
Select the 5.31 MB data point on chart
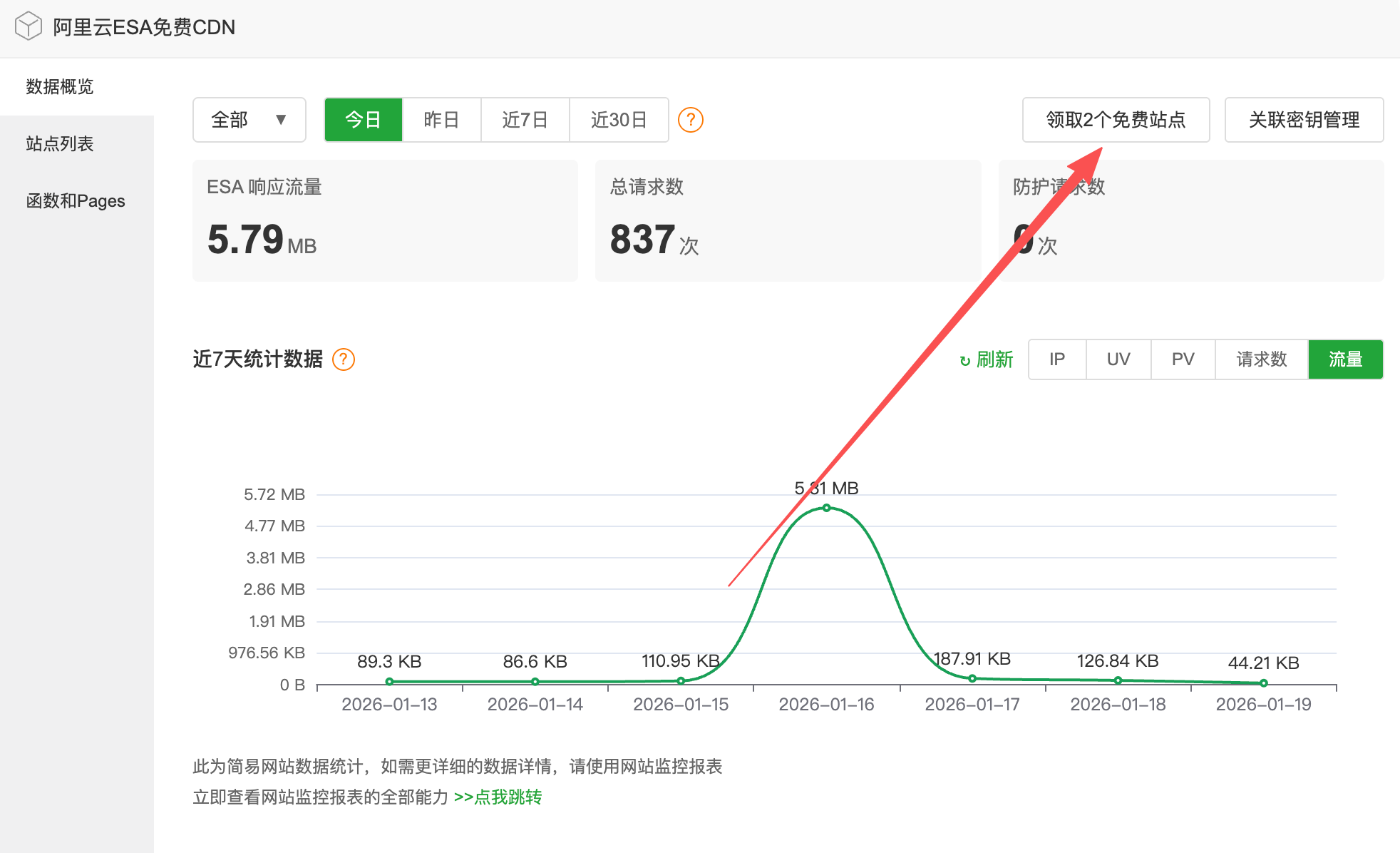pos(826,507)
